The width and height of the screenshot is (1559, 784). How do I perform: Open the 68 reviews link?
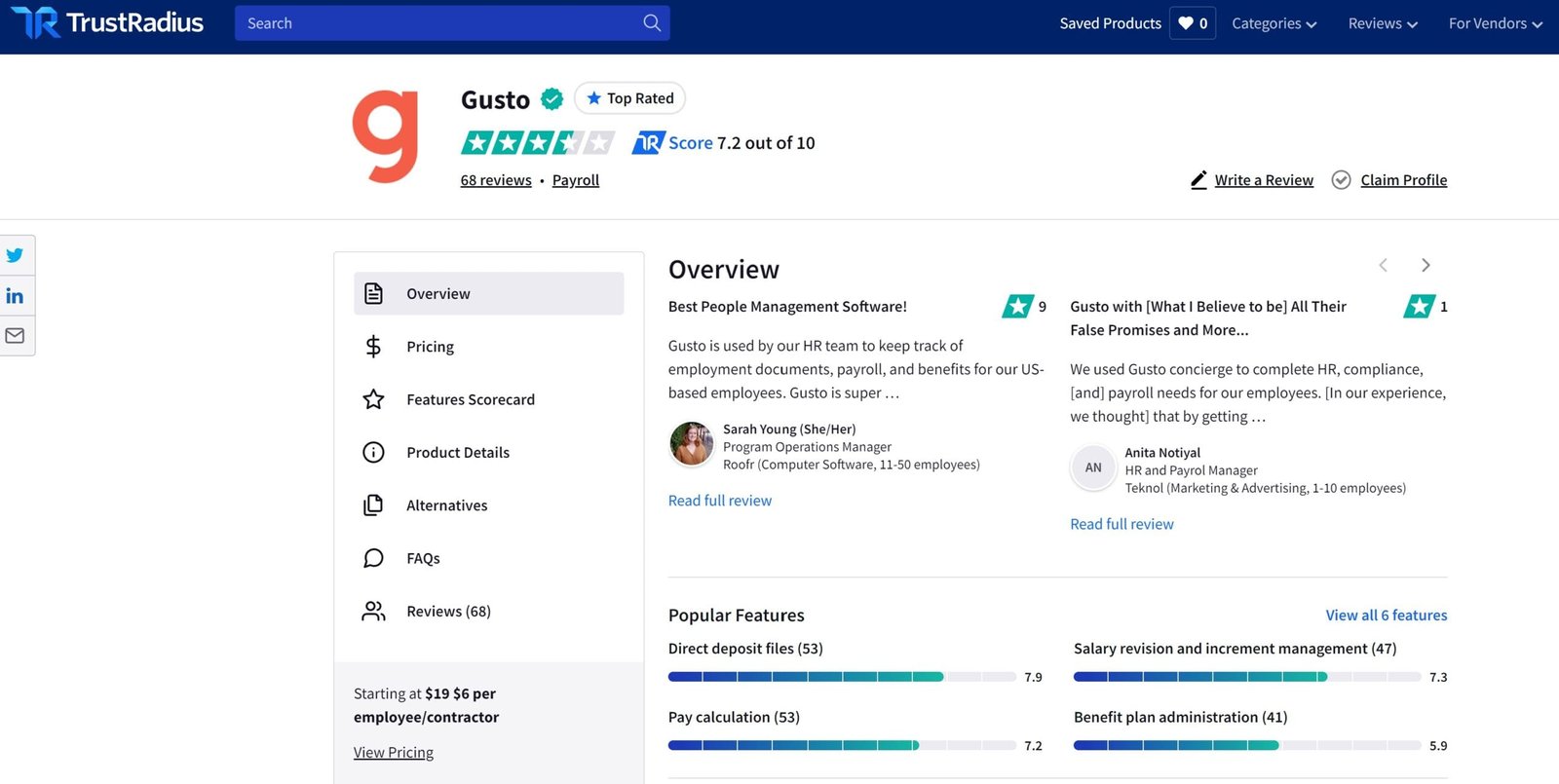pyautogui.click(x=496, y=180)
